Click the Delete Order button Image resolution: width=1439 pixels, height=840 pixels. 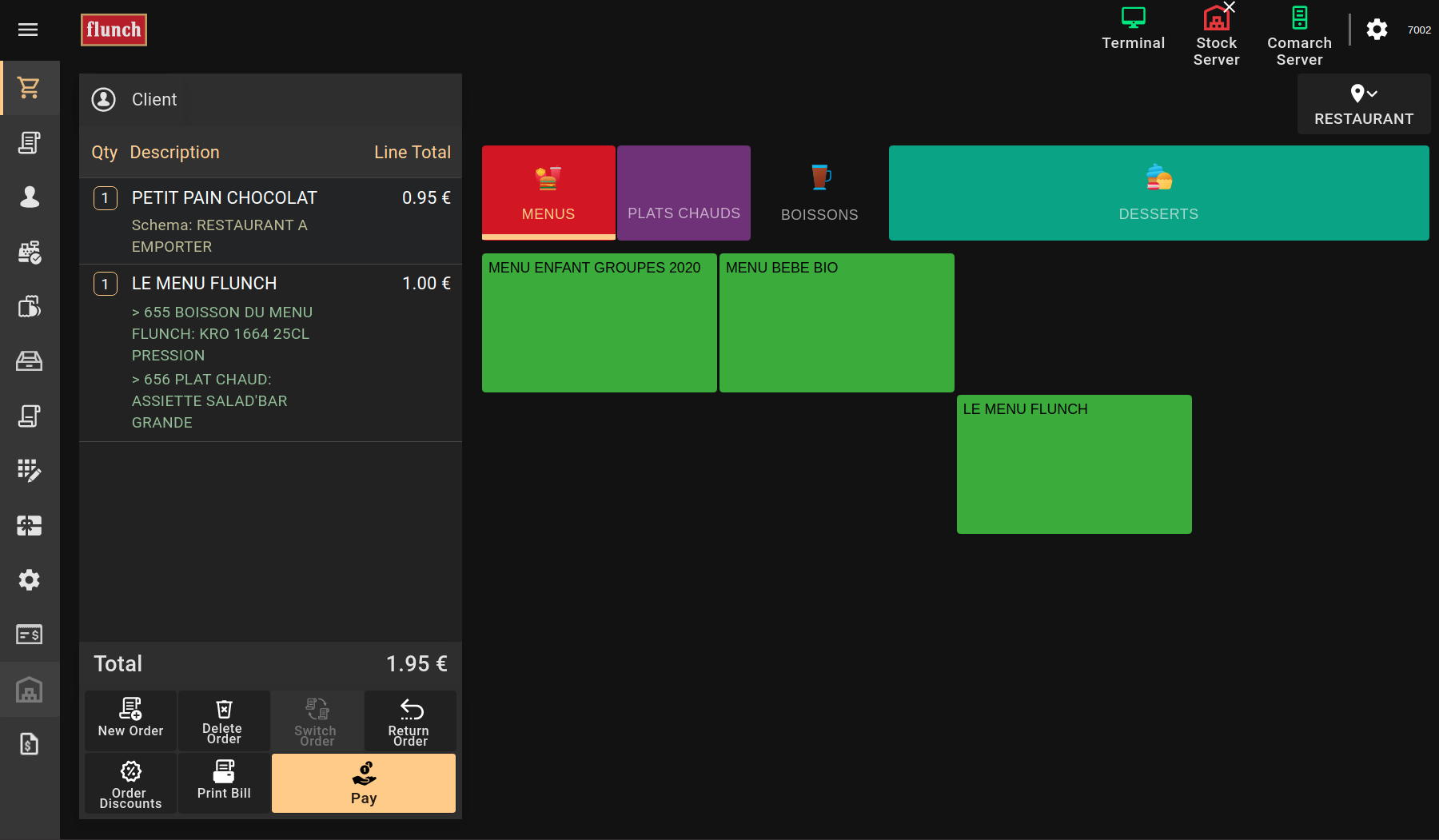tap(223, 721)
